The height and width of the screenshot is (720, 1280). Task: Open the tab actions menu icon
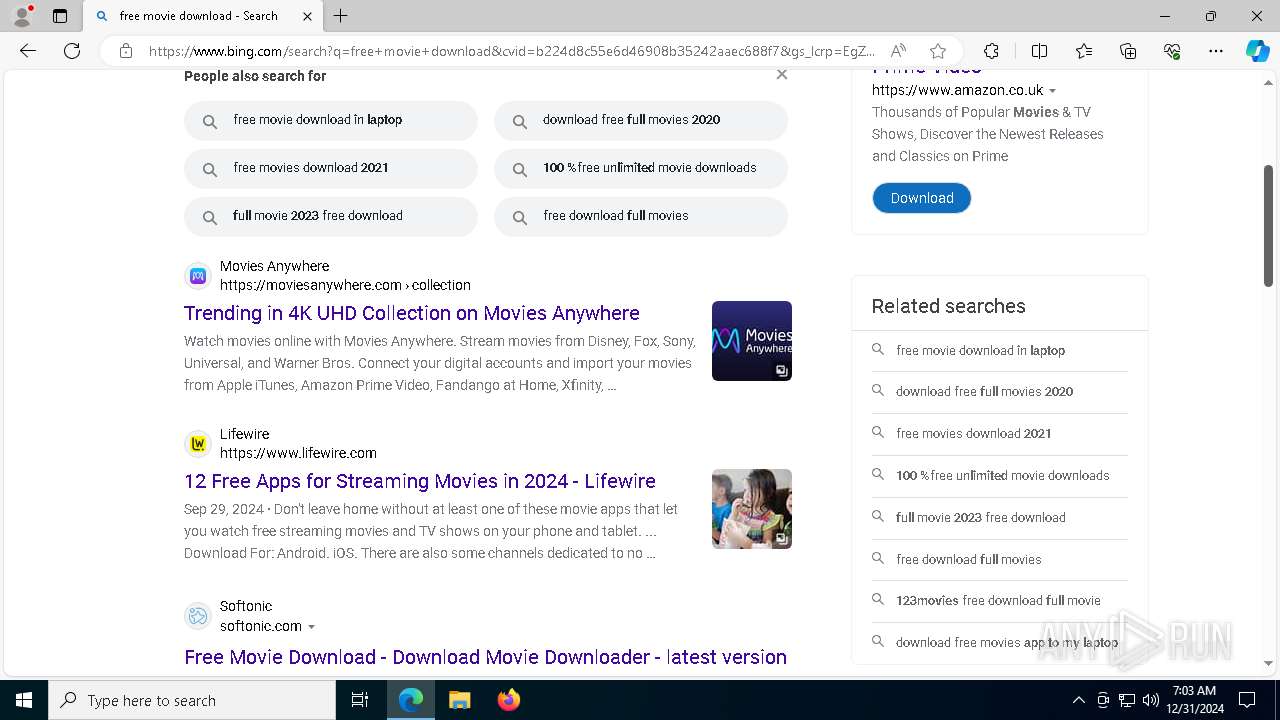click(x=60, y=16)
